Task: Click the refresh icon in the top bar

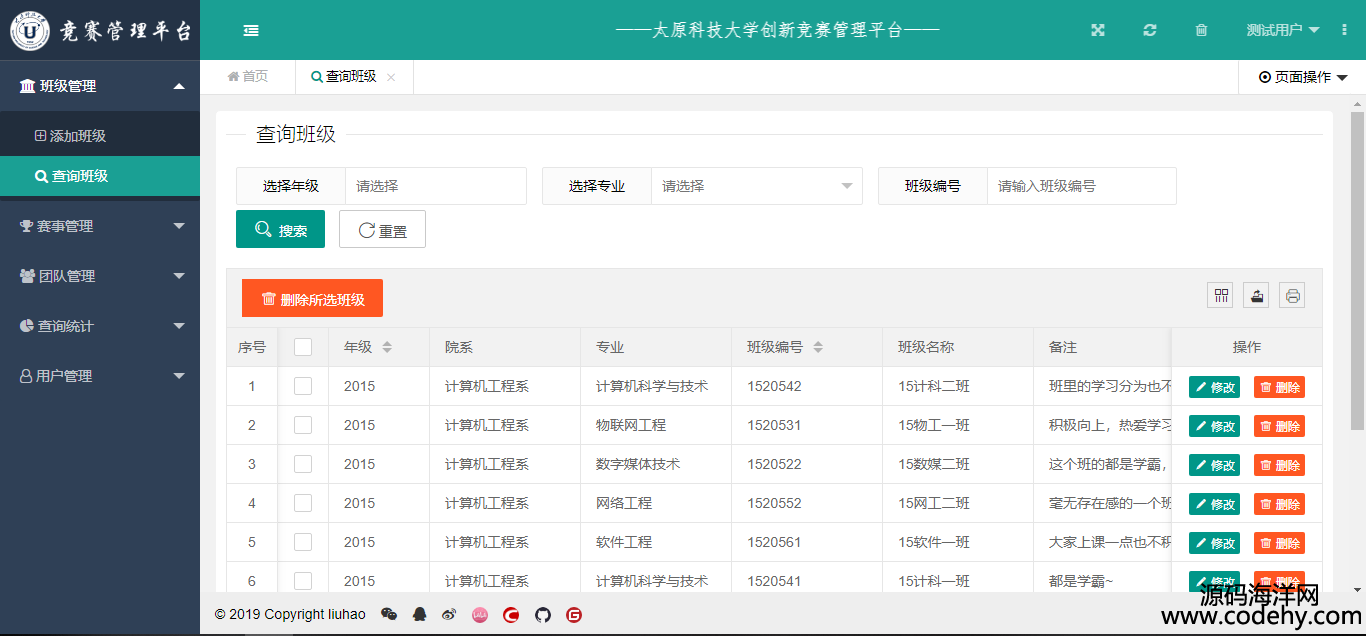Action: [1150, 30]
